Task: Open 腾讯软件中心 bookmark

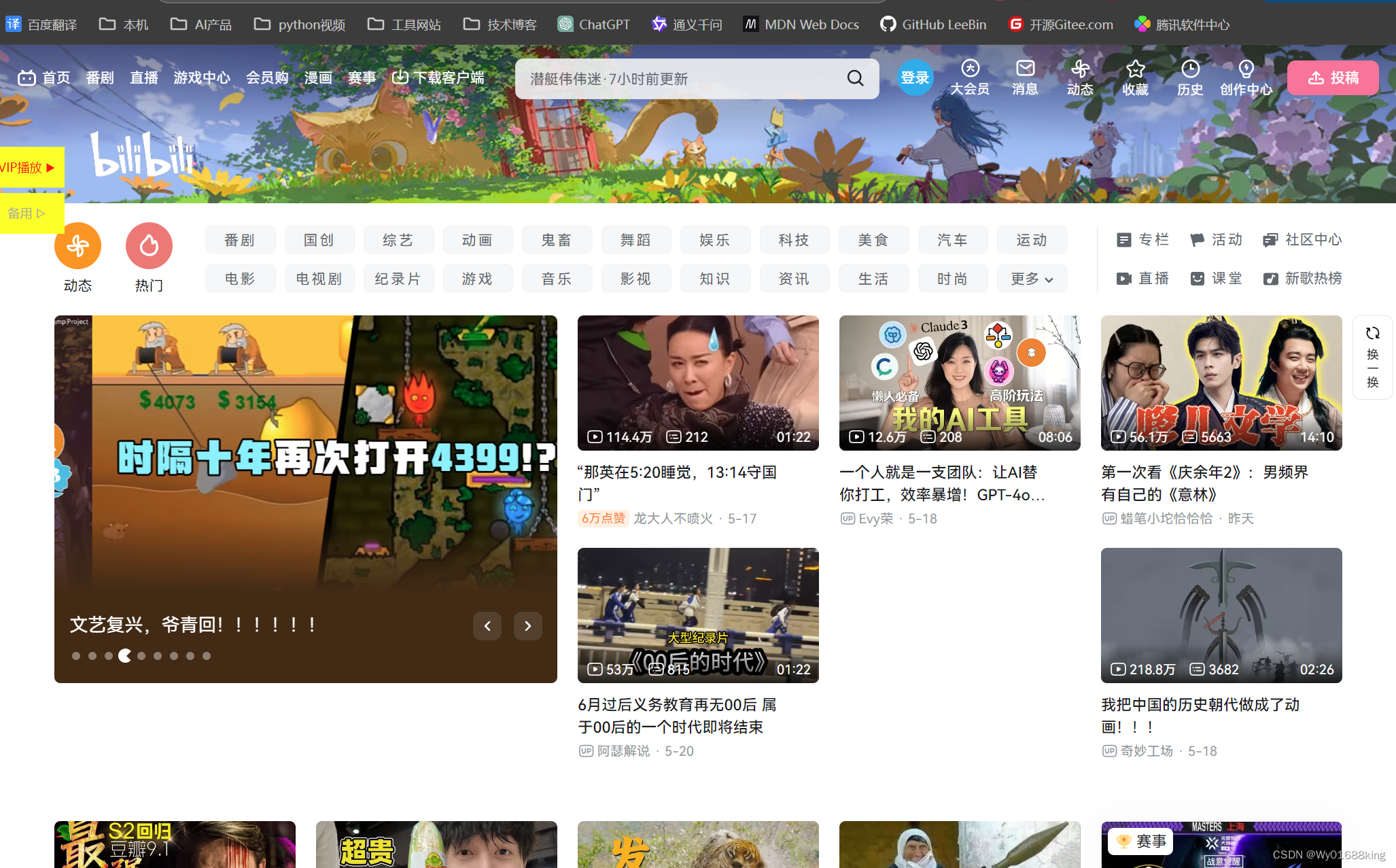Action: pos(1182,24)
